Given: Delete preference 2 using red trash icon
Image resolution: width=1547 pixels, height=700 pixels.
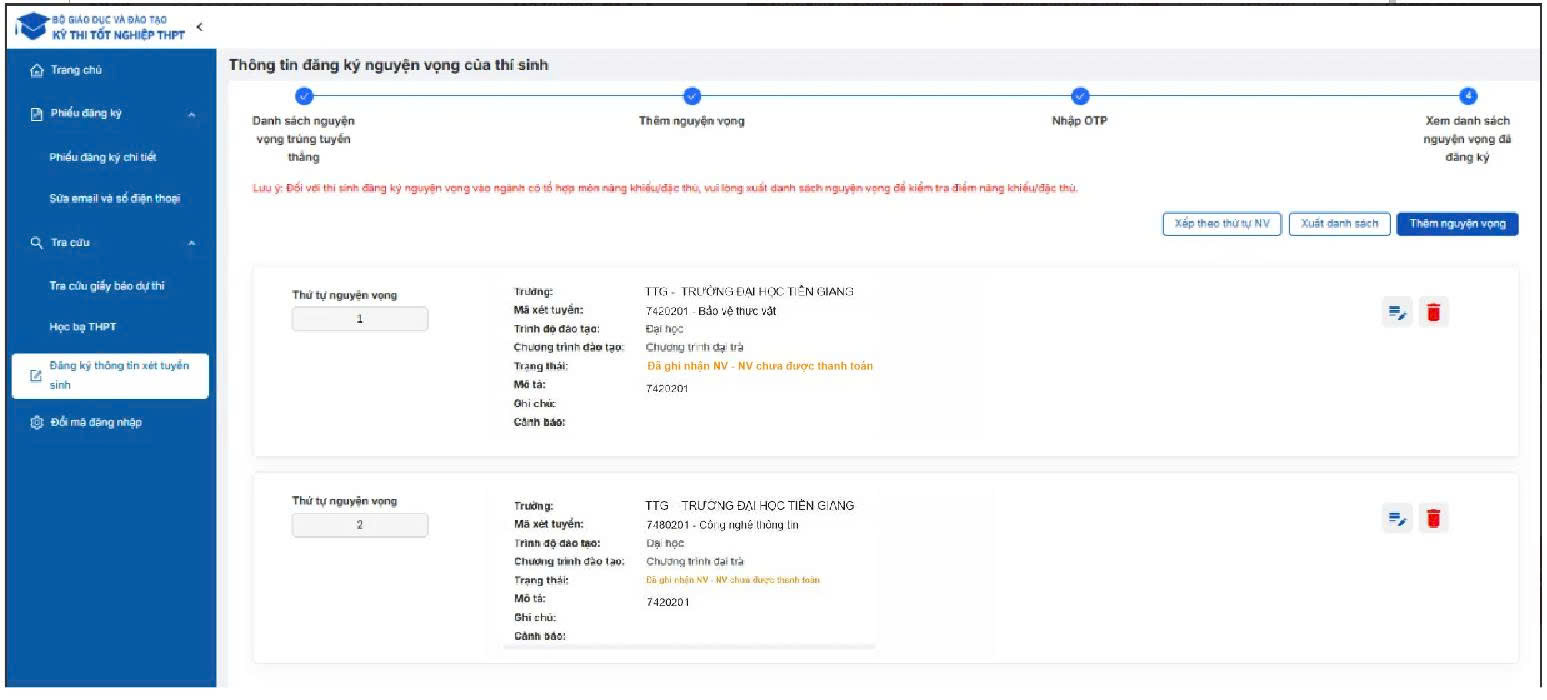Looking at the screenshot, I should click(1433, 518).
